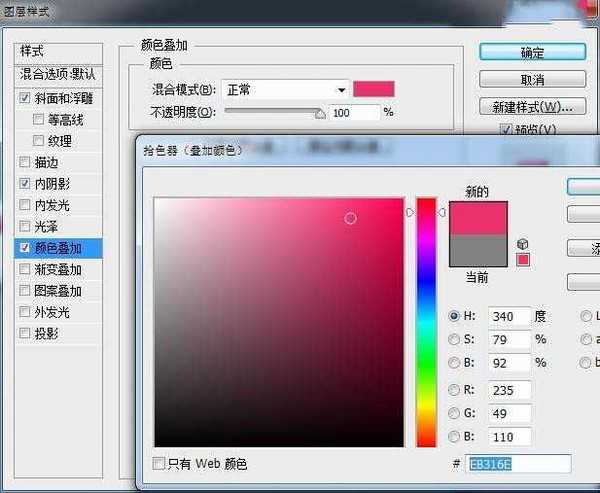Enable the 描边 (Stroke) style checkbox
The width and height of the screenshot is (600, 493).
click(x=24, y=162)
